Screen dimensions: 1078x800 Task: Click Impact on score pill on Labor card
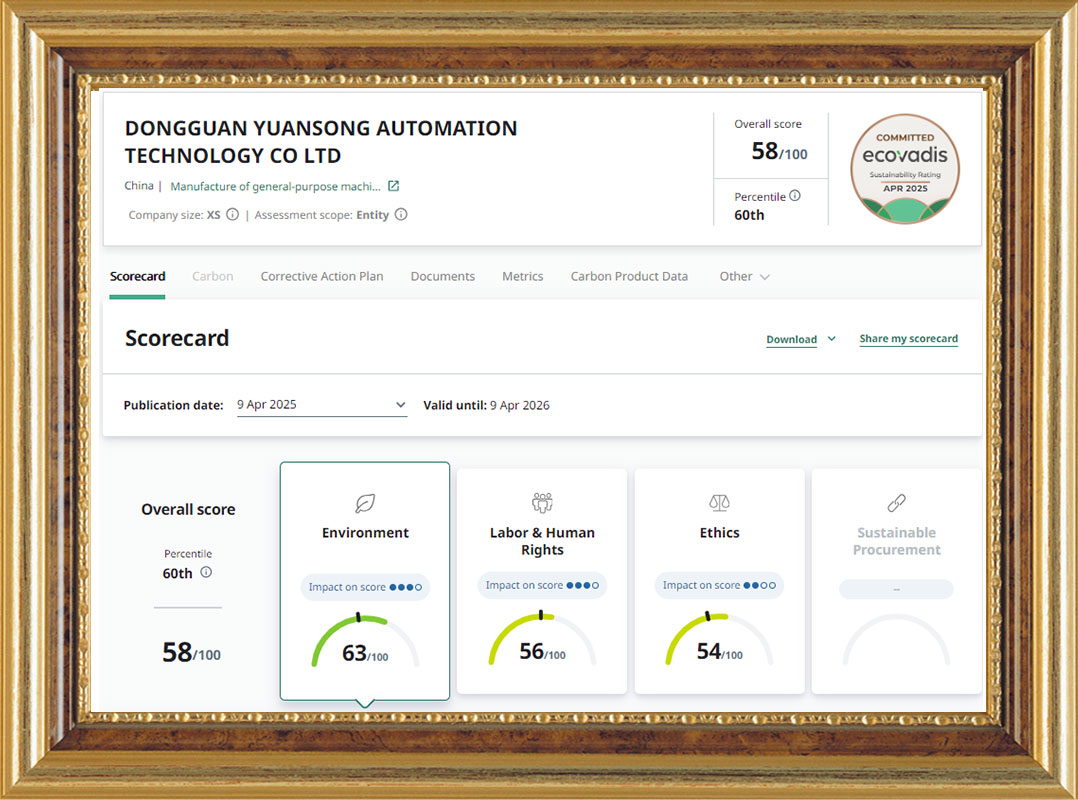(542, 585)
